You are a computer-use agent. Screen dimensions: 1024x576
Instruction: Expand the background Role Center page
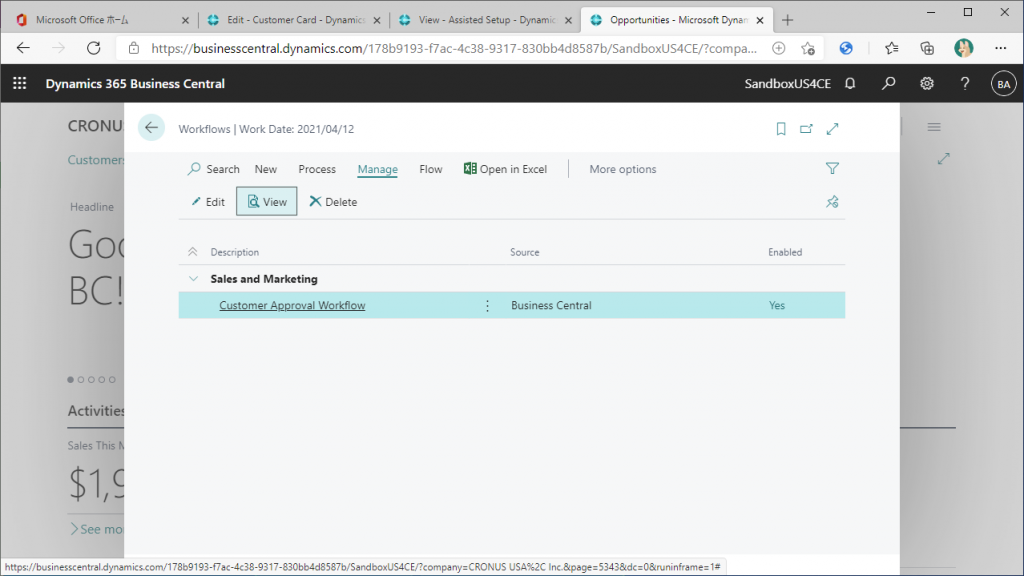pyautogui.click(x=944, y=159)
